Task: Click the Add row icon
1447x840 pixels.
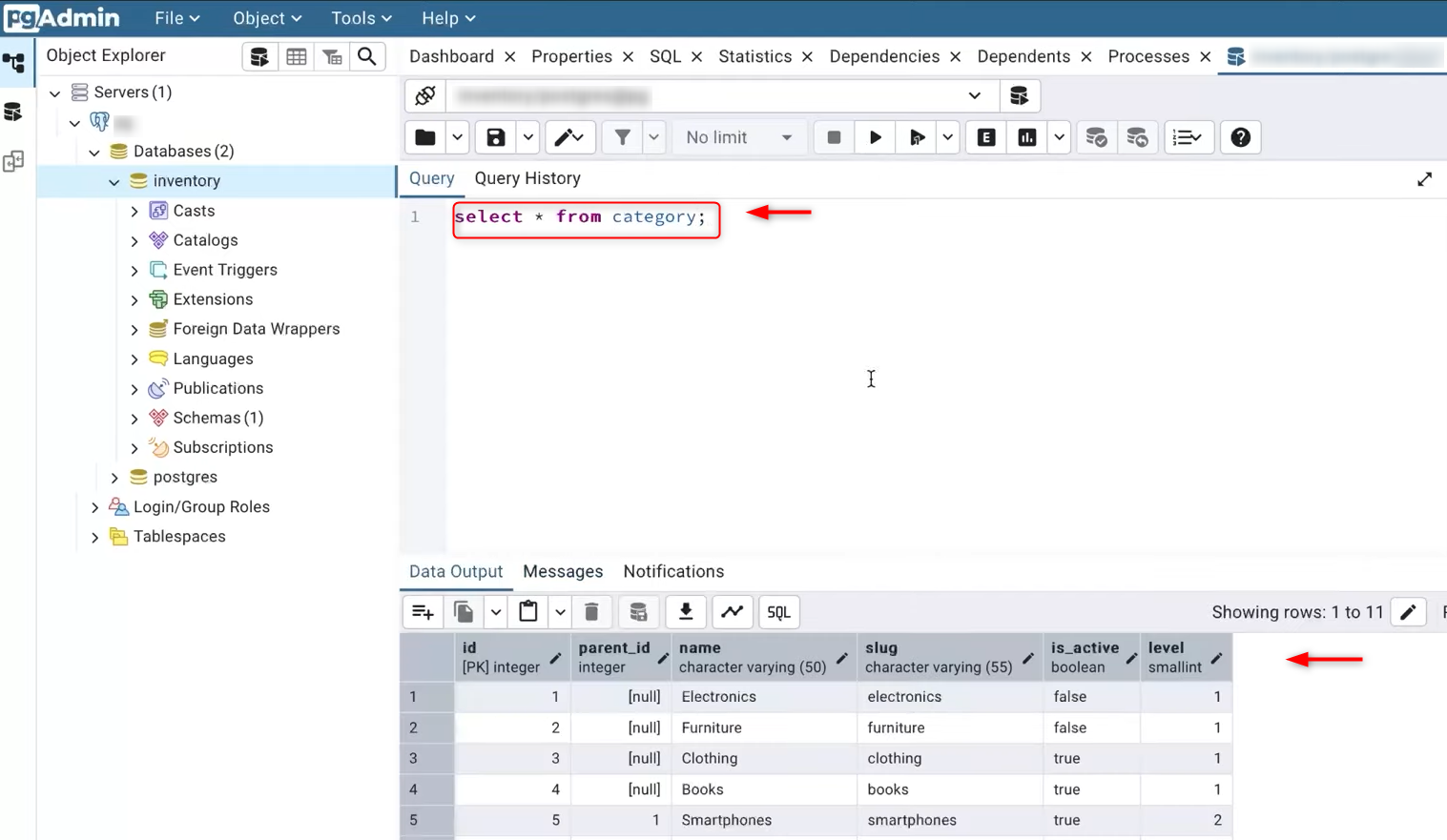Action: tap(423, 612)
